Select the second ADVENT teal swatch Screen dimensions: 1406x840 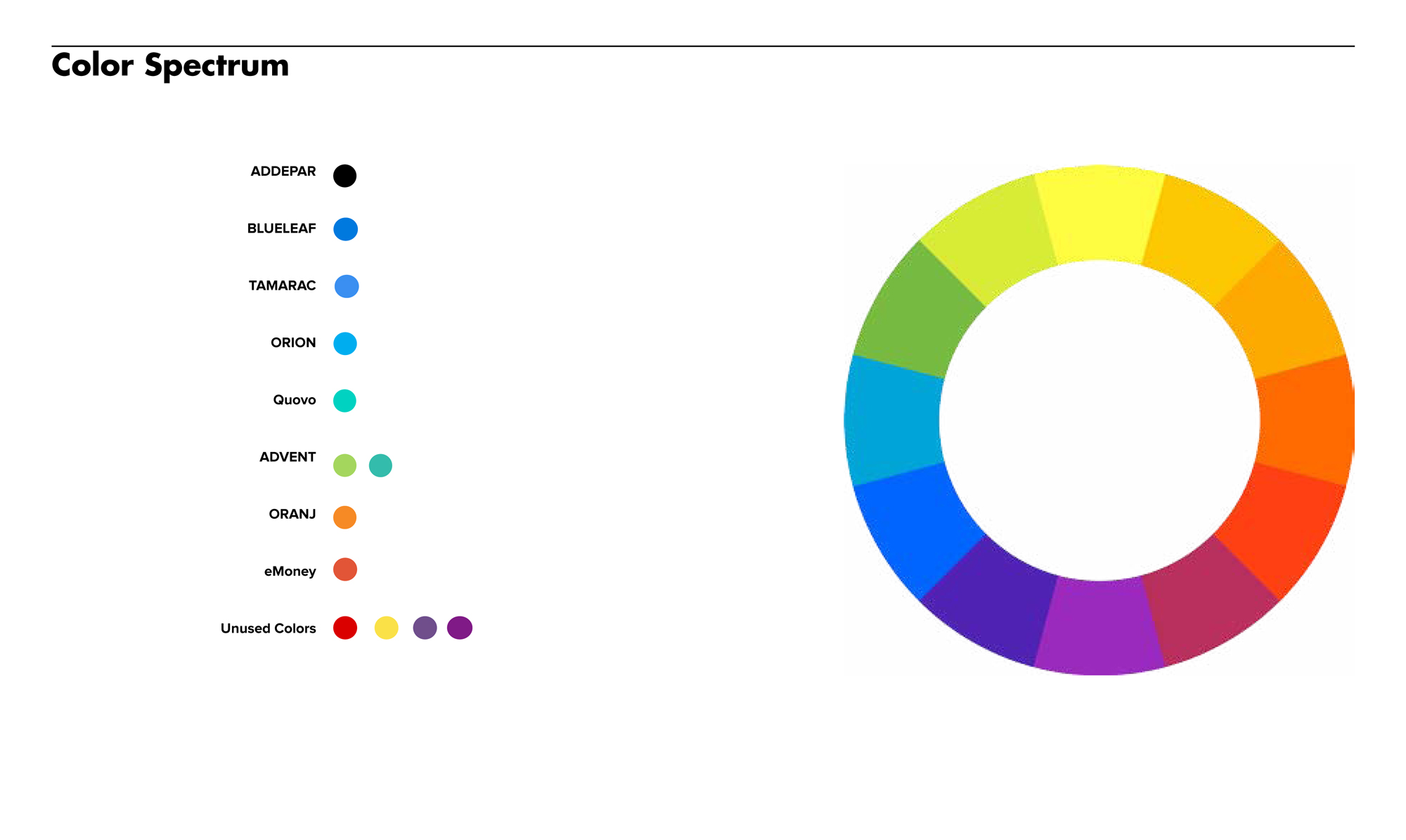pos(380,464)
